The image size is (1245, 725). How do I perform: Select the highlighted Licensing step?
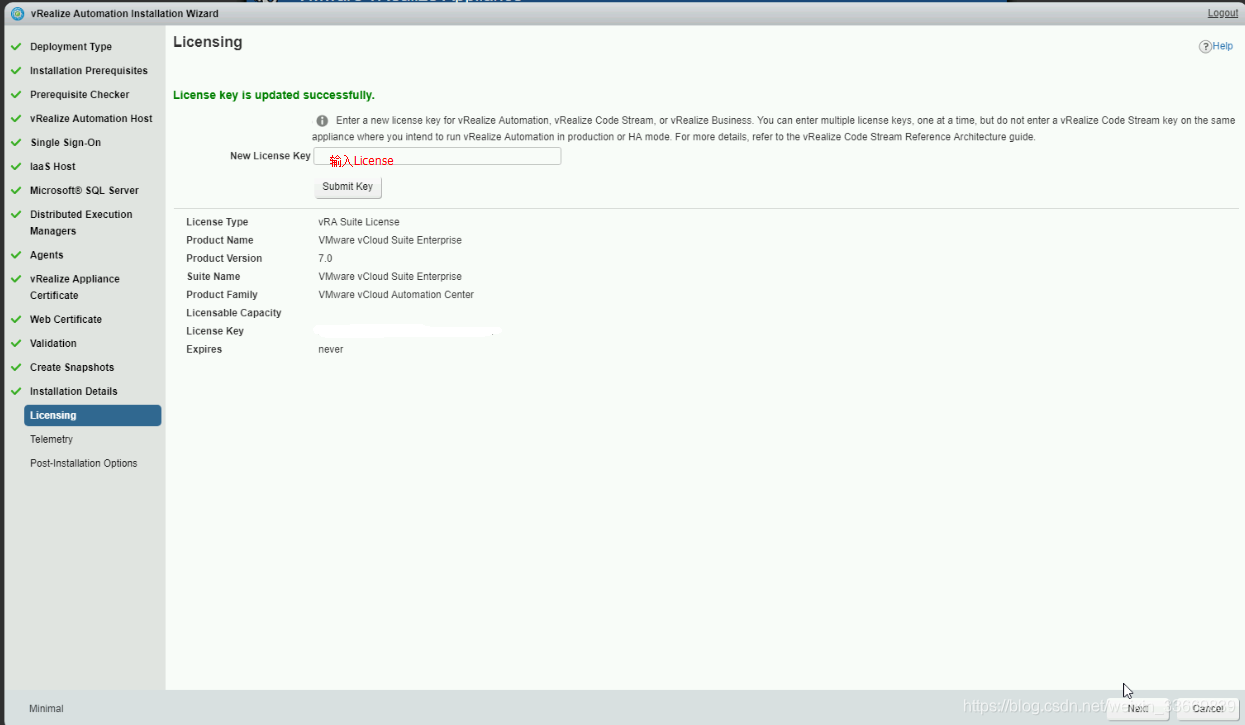(93, 415)
